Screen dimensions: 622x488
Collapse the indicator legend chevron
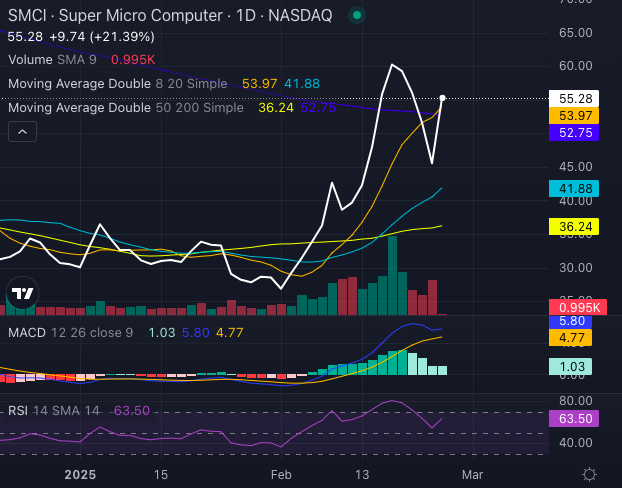23,132
